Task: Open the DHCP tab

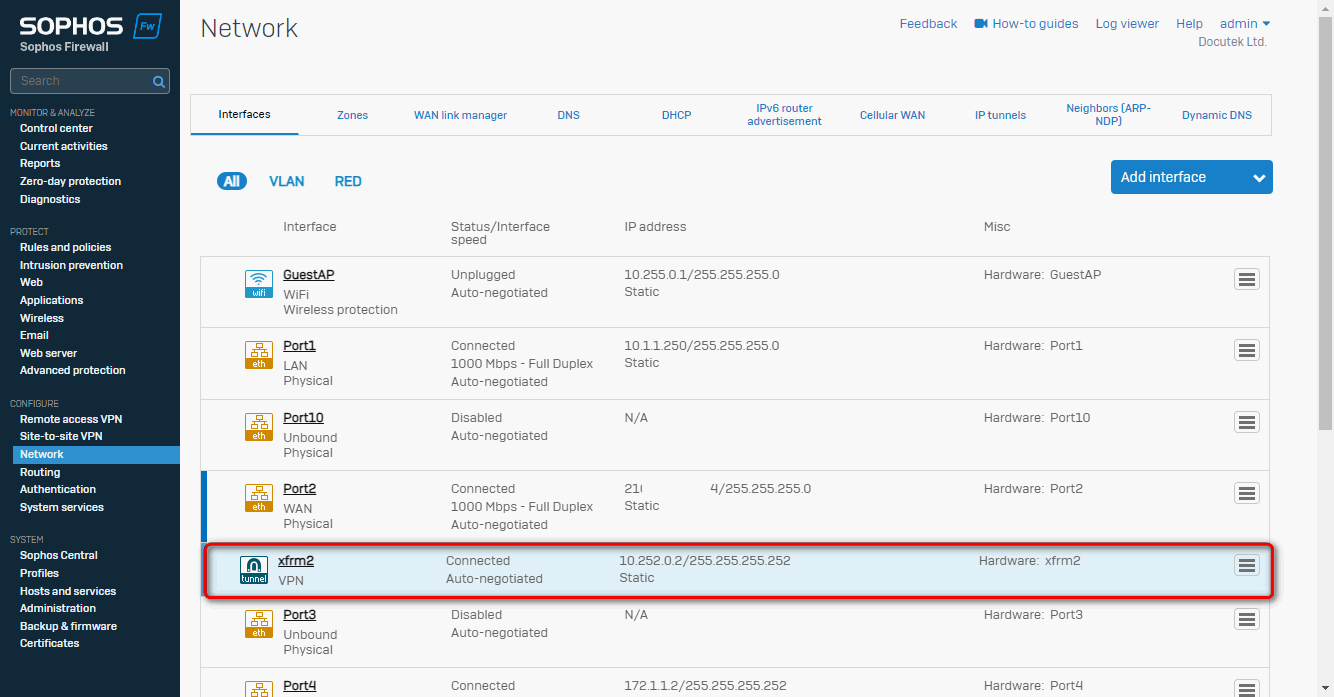Action: click(676, 115)
